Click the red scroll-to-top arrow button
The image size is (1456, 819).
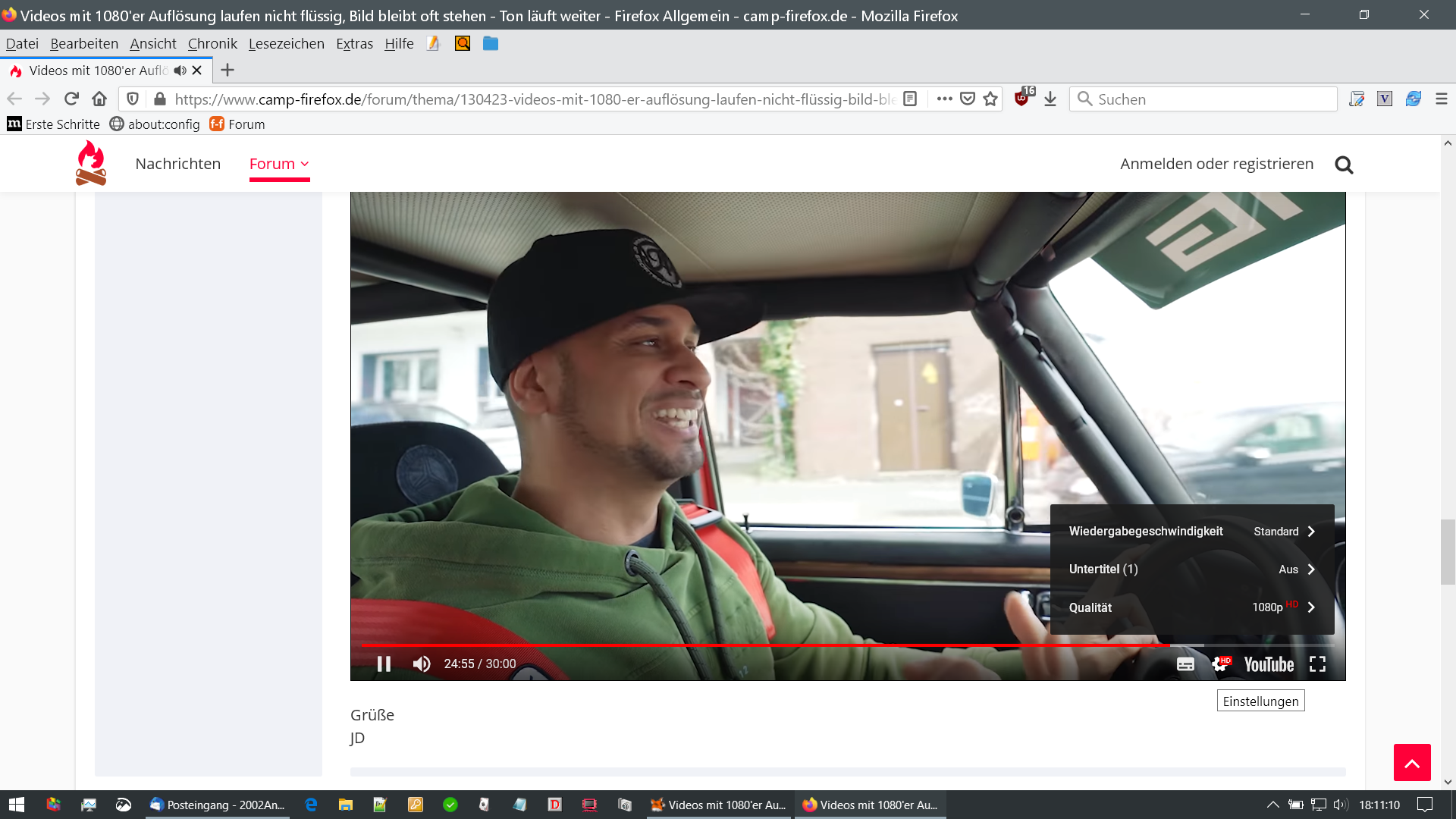[x=1411, y=763]
